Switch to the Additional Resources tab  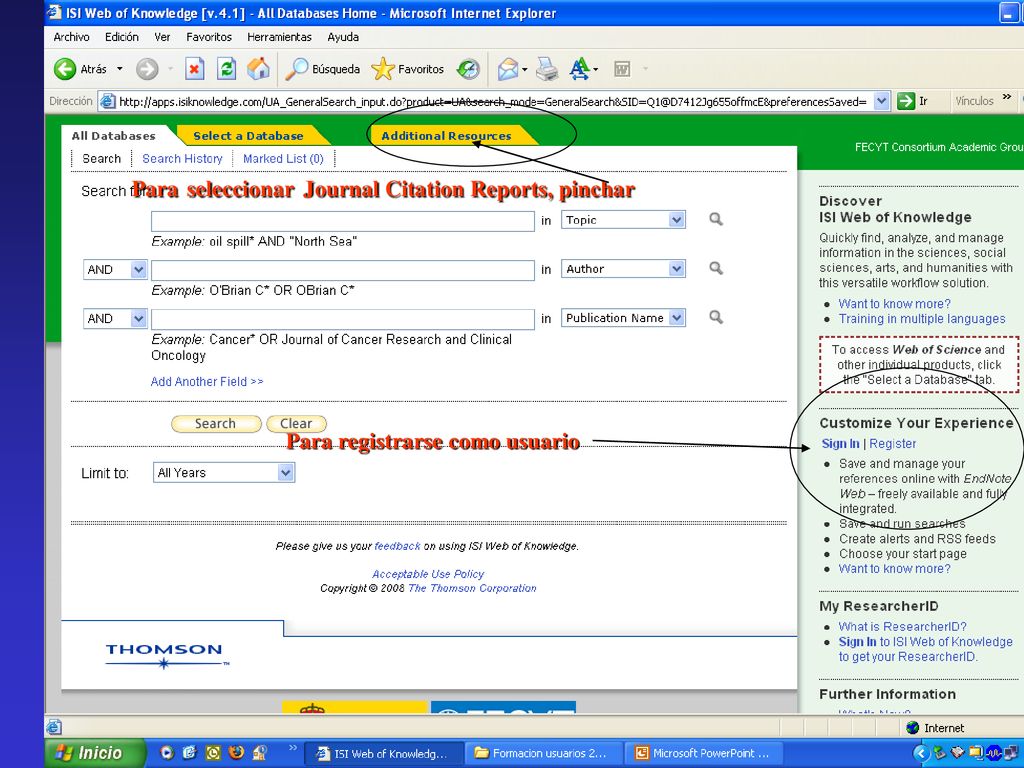(x=446, y=136)
